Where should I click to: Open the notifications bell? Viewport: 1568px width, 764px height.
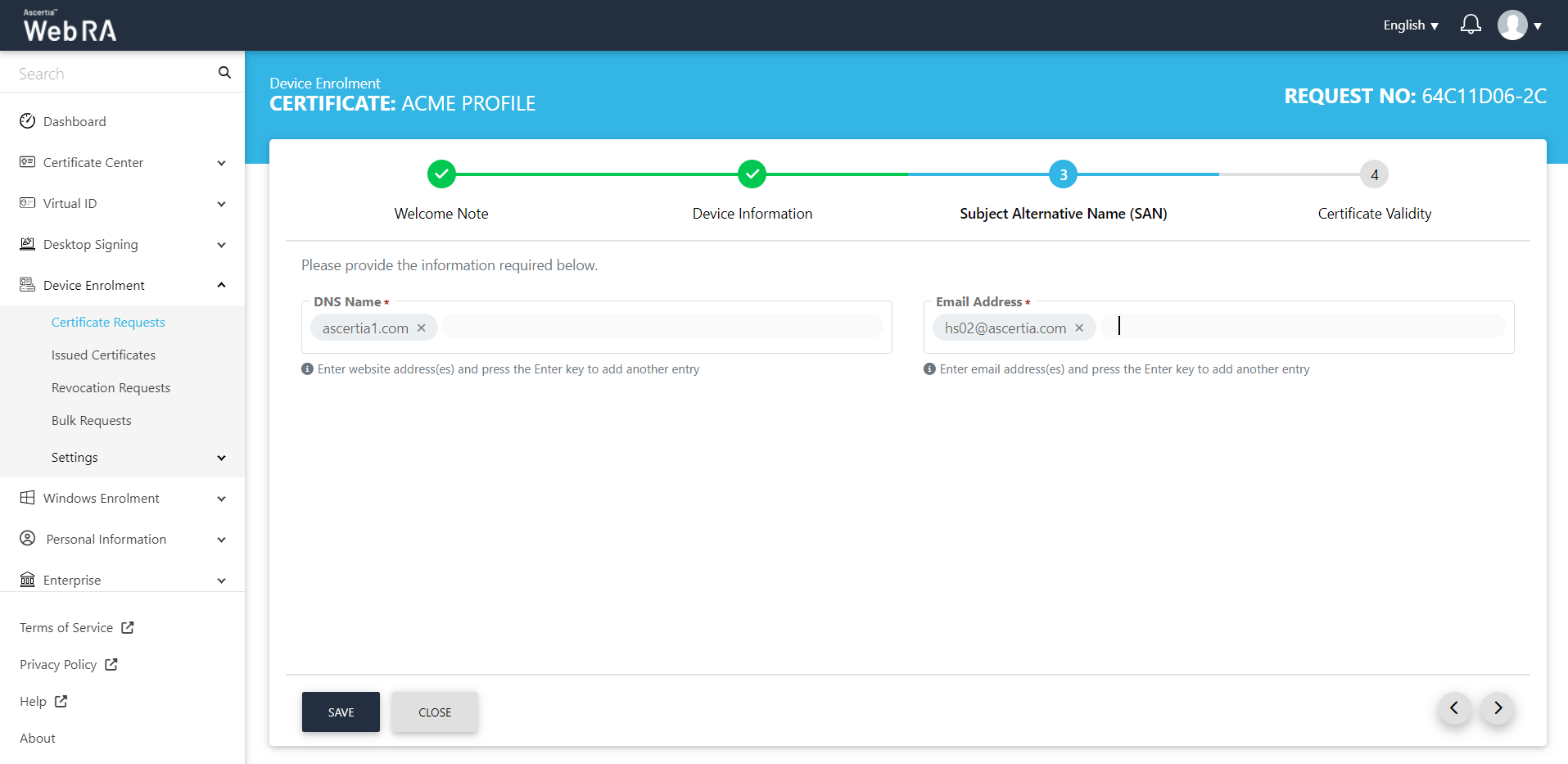pos(1471,25)
